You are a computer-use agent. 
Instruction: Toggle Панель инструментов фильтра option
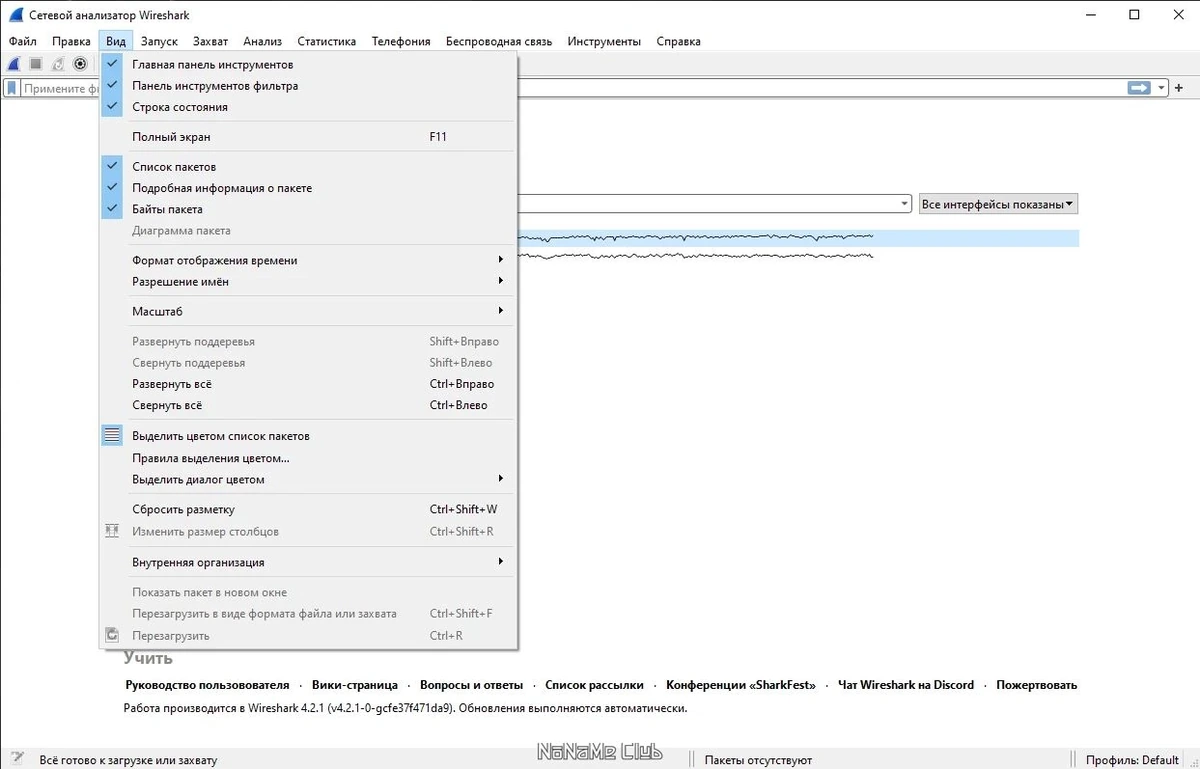(x=307, y=86)
